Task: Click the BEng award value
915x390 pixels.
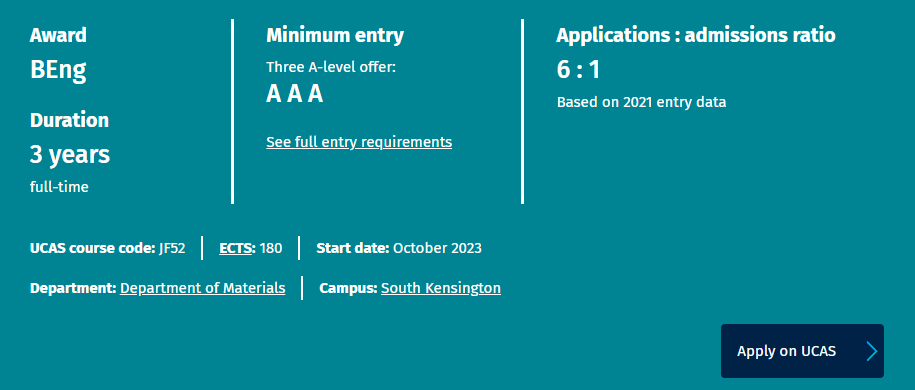Action: pyautogui.click(x=58, y=70)
